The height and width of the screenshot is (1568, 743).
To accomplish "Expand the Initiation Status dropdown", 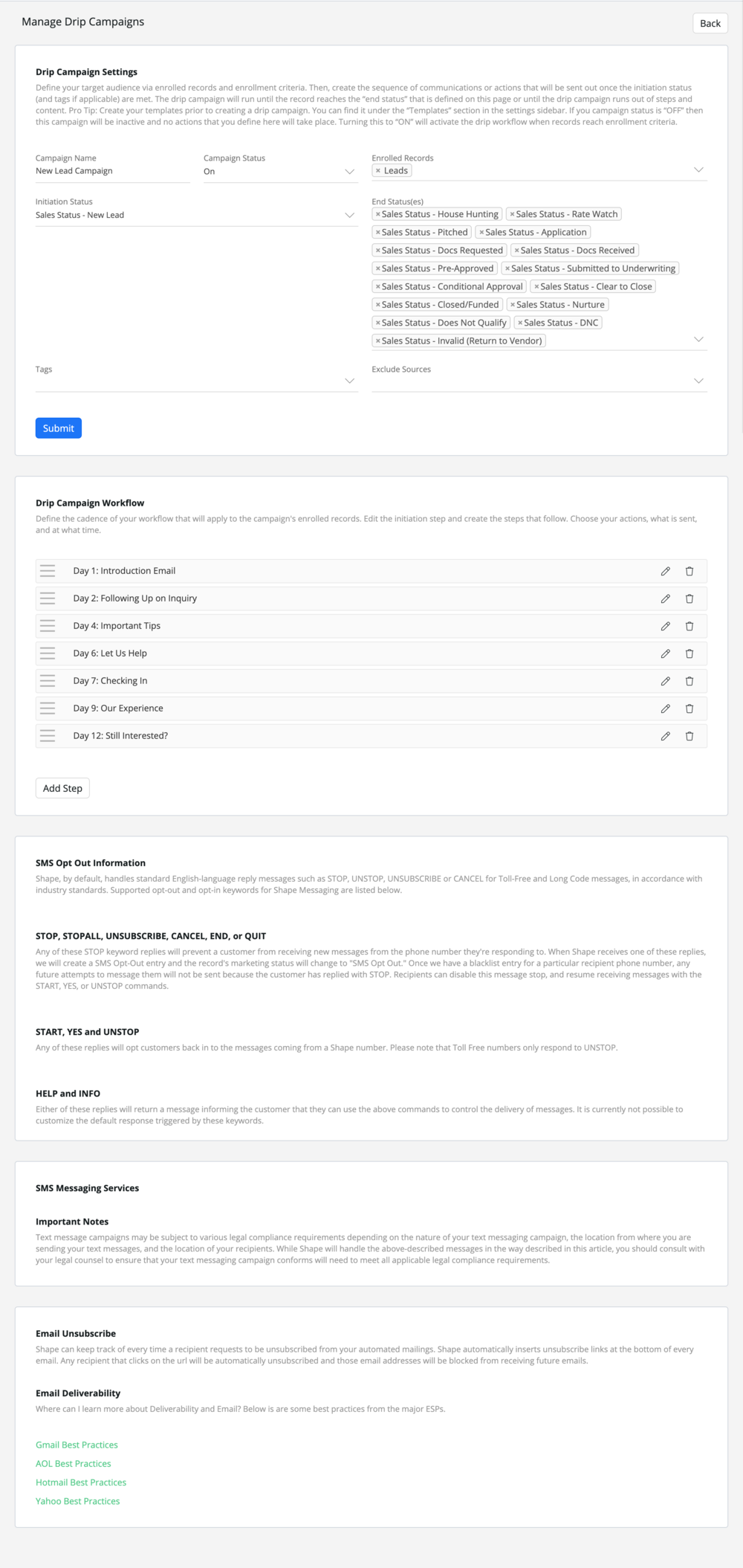I will click(x=196, y=216).
